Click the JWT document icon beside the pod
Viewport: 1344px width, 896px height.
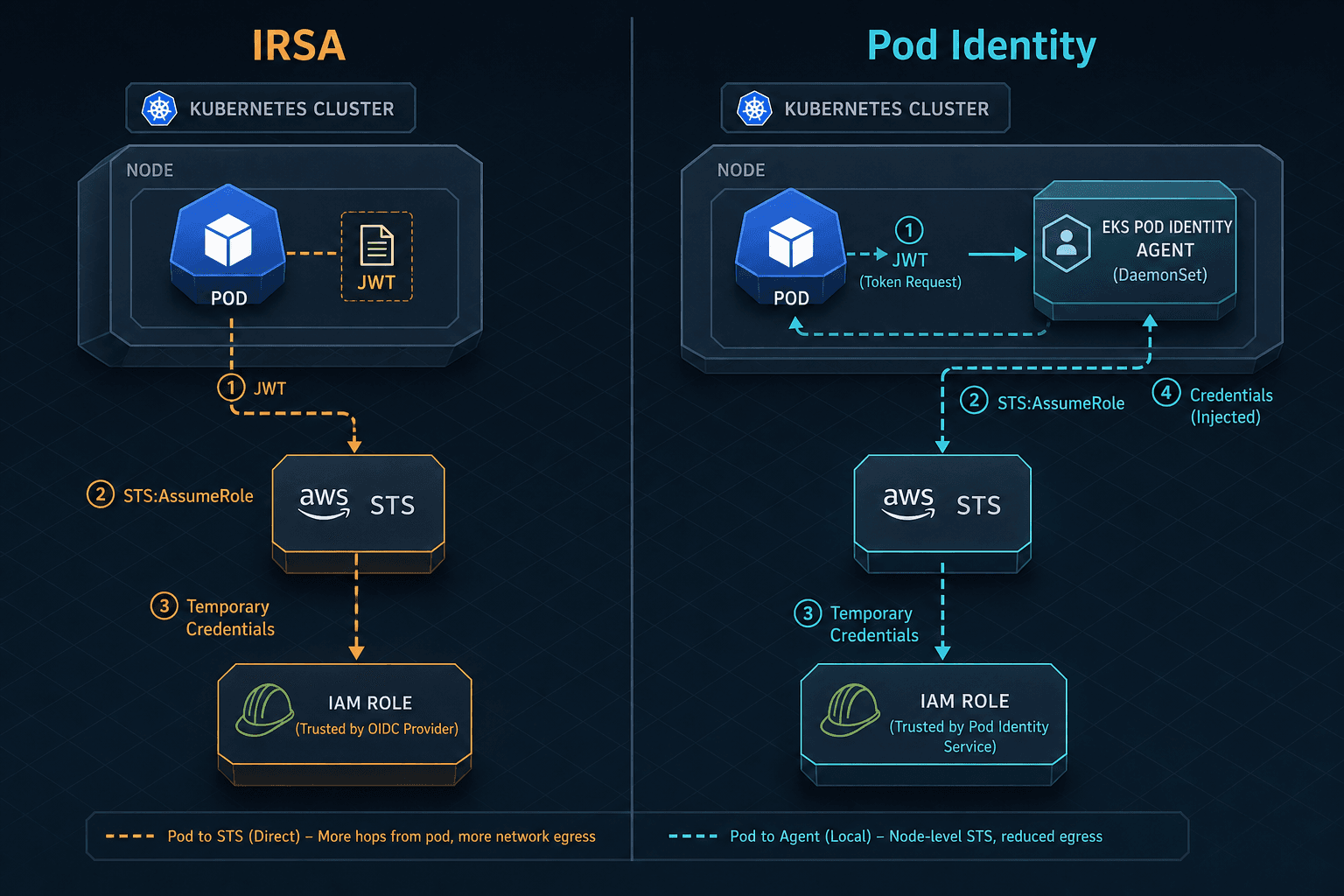coord(376,246)
